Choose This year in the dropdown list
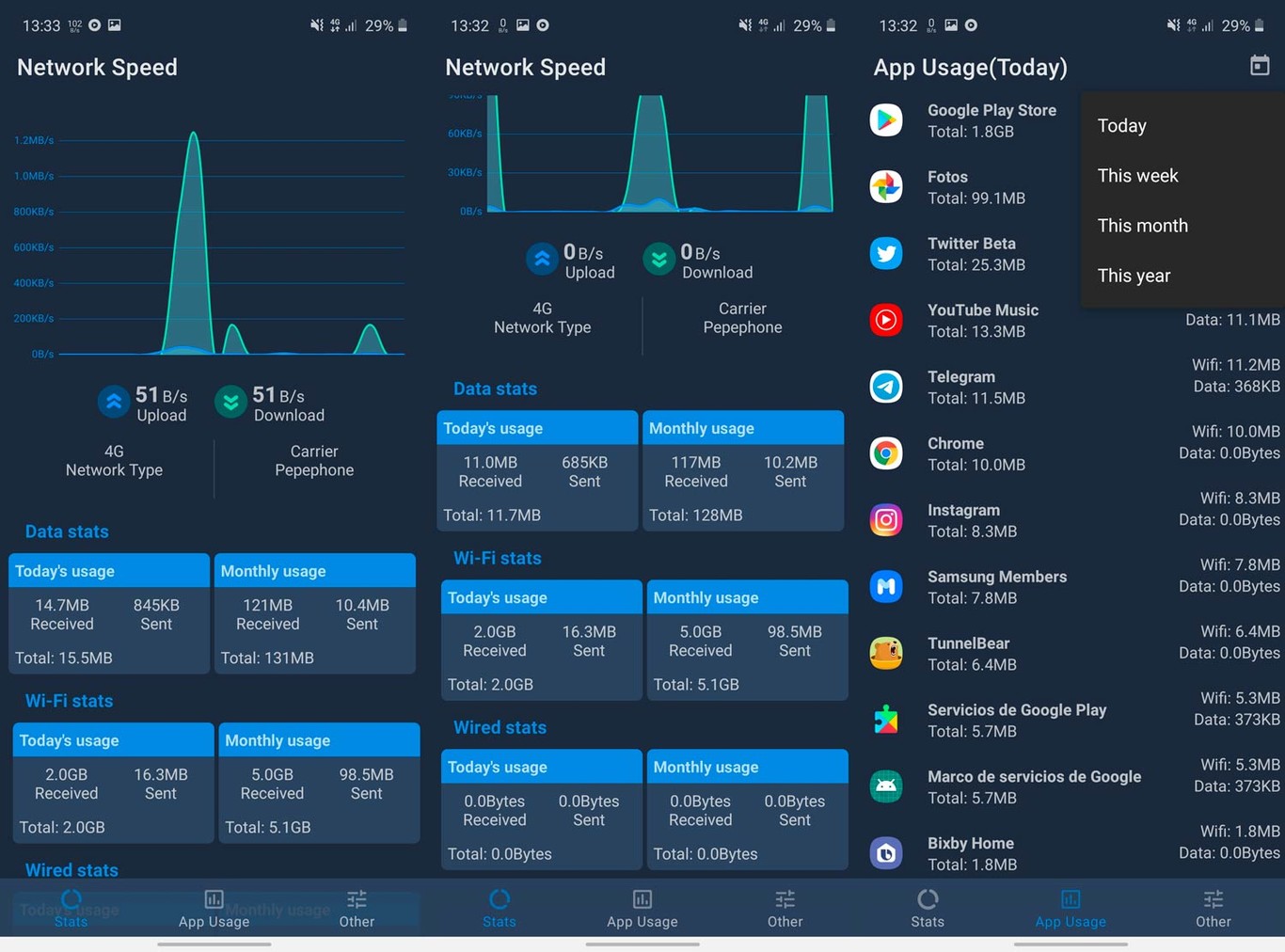The width and height of the screenshot is (1285, 952). click(x=1134, y=276)
